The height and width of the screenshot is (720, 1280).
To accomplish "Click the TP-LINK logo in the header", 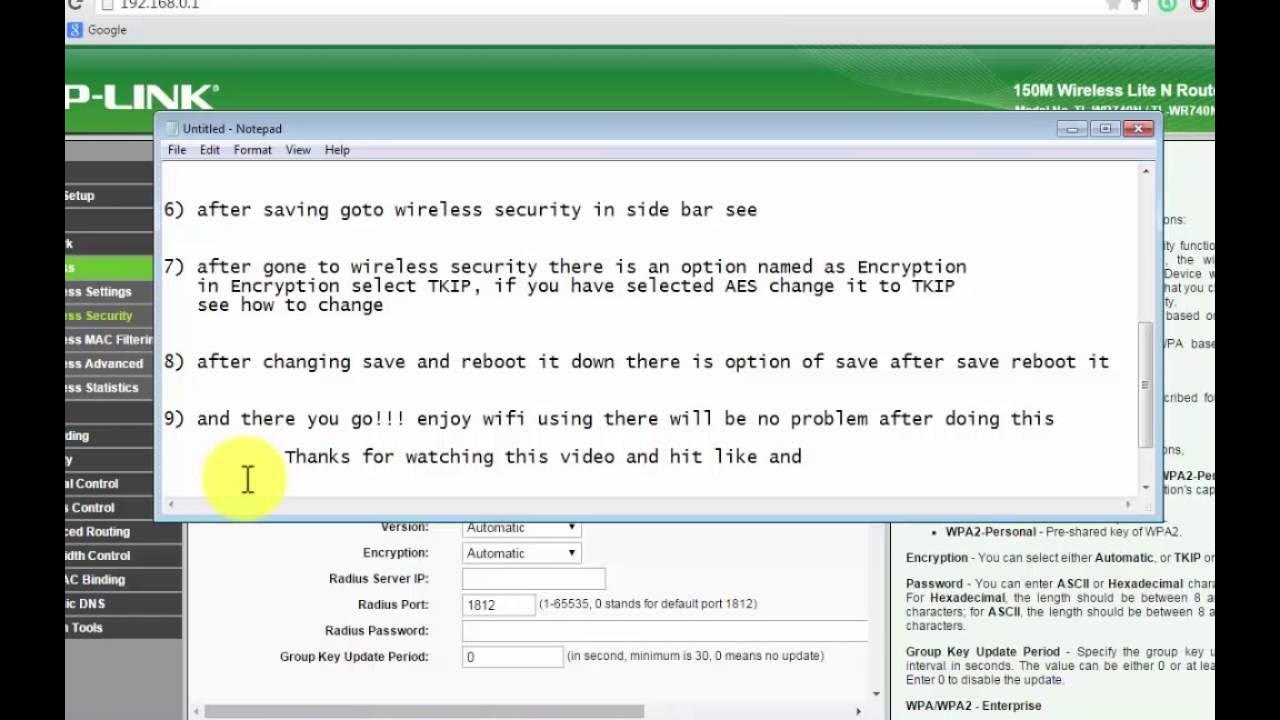I will pos(142,97).
